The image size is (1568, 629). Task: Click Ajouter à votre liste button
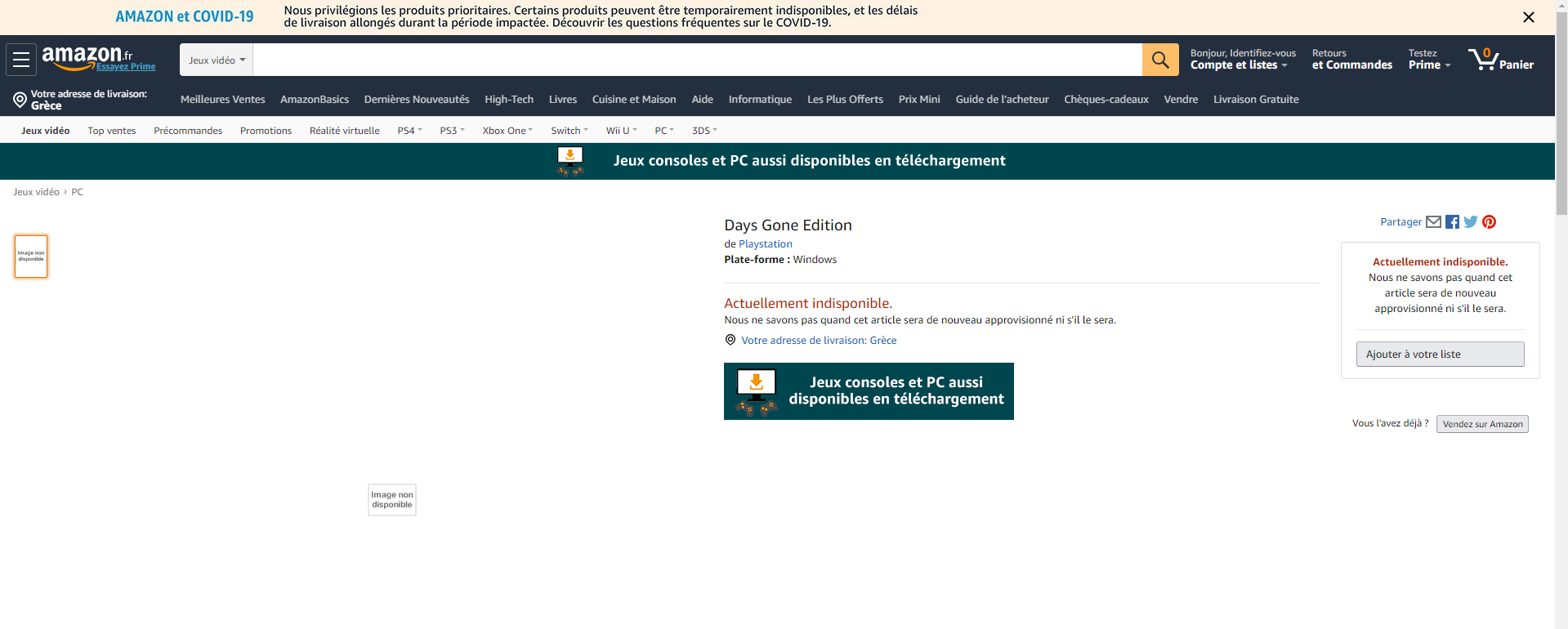pos(1440,355)
